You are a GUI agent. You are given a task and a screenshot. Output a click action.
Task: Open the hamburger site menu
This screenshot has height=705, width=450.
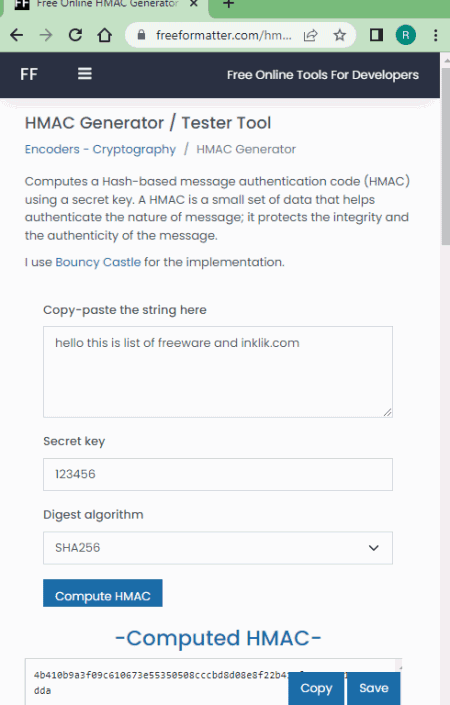tap(85, 74)
